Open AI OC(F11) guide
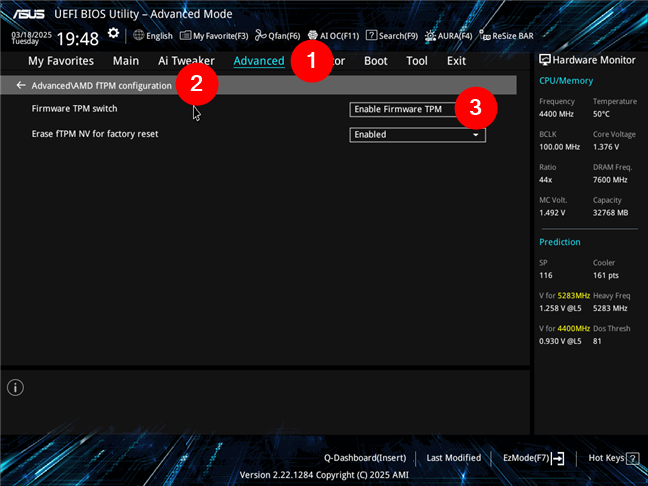Image resolution: width=648 pixels, height=486 pixels. 334,36
